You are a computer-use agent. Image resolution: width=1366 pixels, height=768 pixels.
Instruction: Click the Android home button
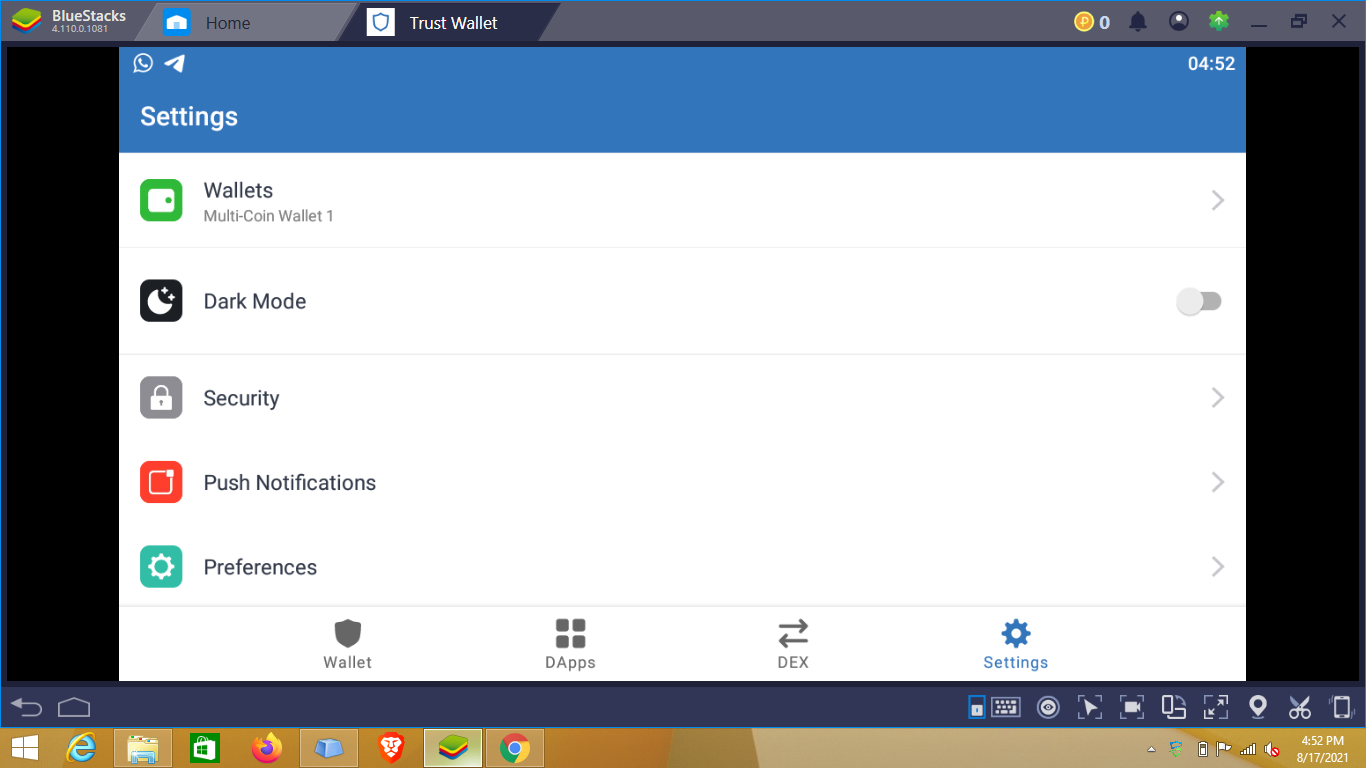(74, 708)
